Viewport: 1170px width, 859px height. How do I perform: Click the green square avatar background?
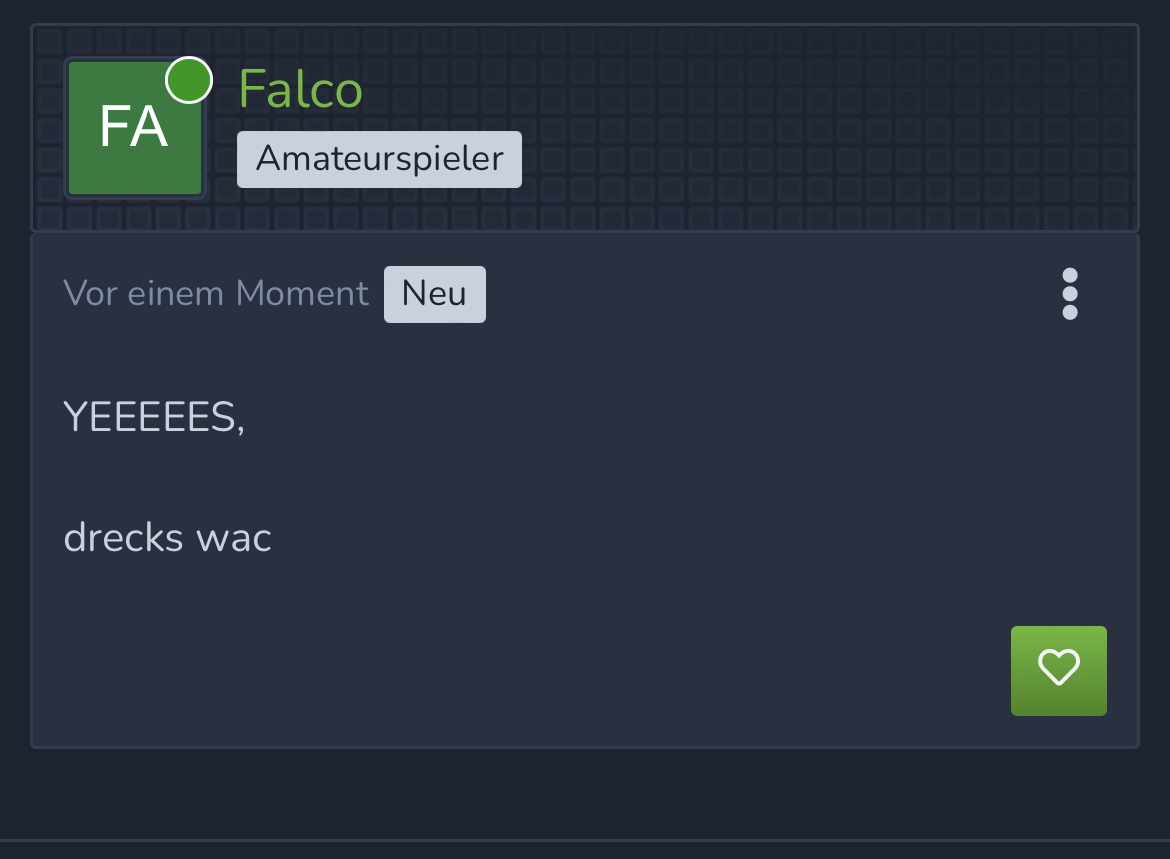click(x=135, y=172)
